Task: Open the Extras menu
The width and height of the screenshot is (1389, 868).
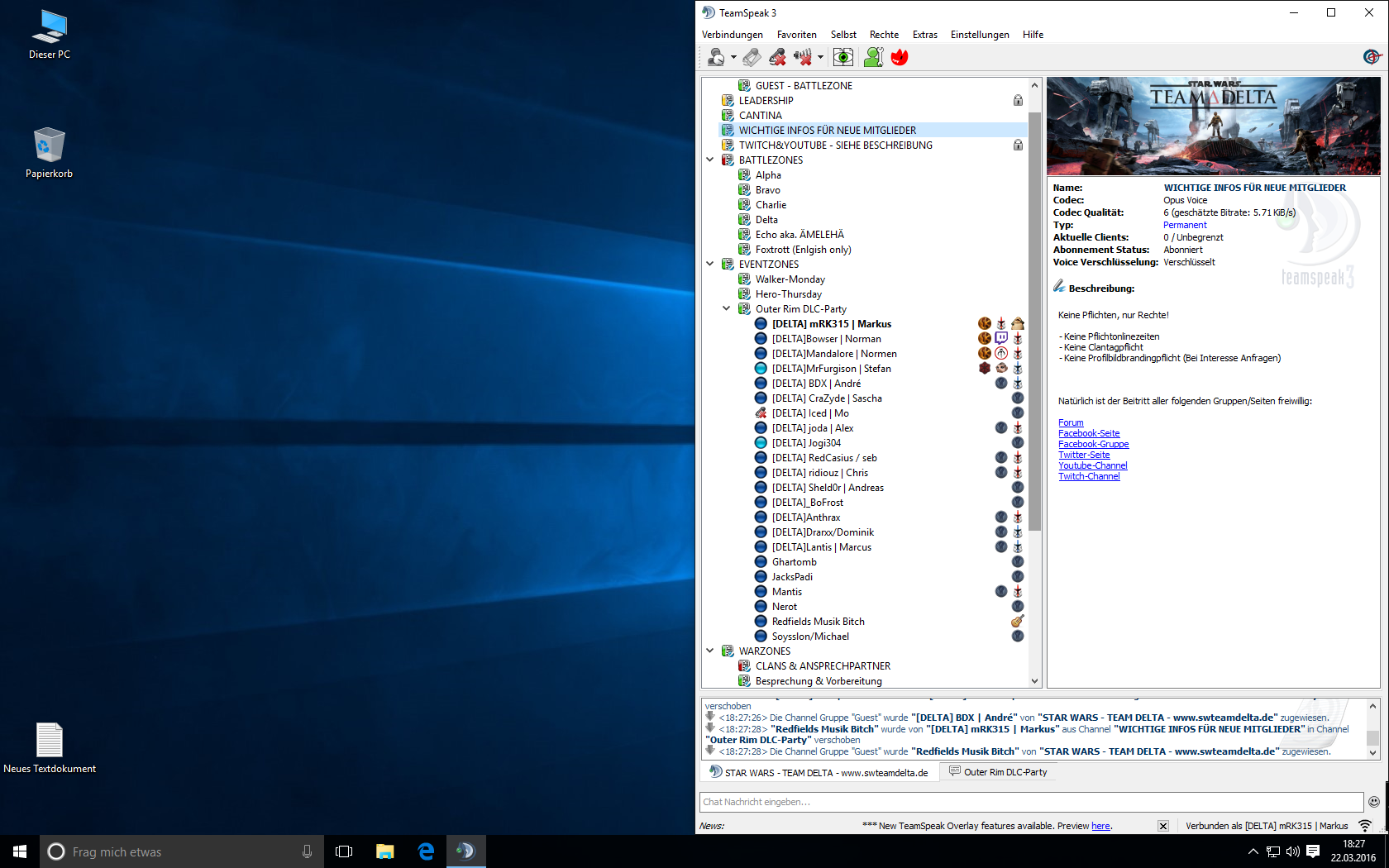Action: click(925, 35)
